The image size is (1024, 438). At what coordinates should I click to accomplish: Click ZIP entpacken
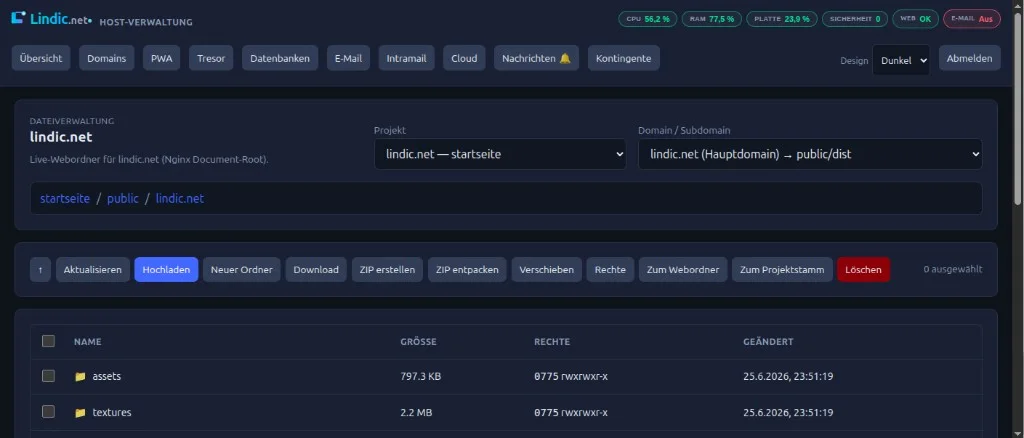coord(467,270)
